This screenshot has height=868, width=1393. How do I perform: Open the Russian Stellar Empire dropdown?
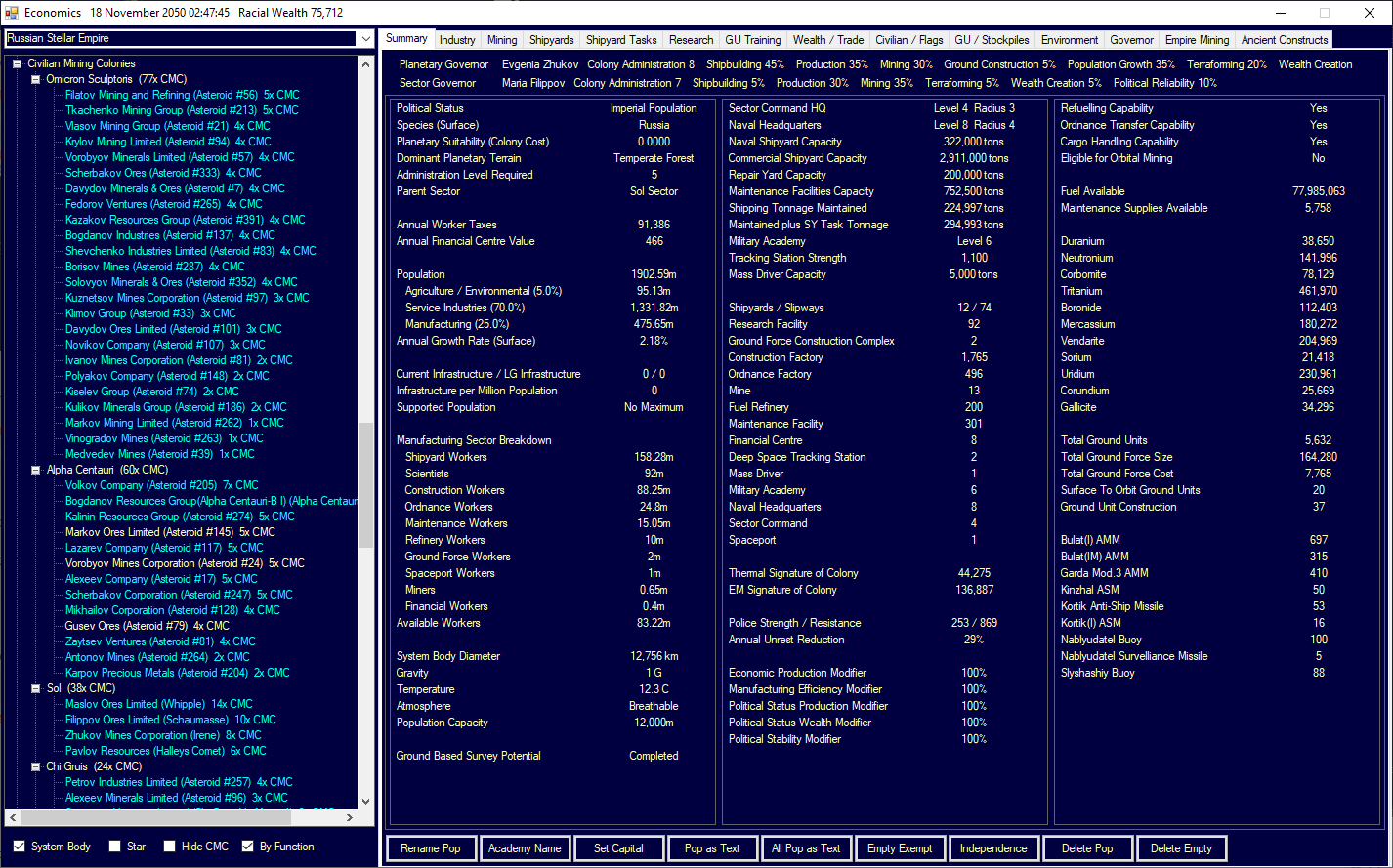tap(365, 39)
